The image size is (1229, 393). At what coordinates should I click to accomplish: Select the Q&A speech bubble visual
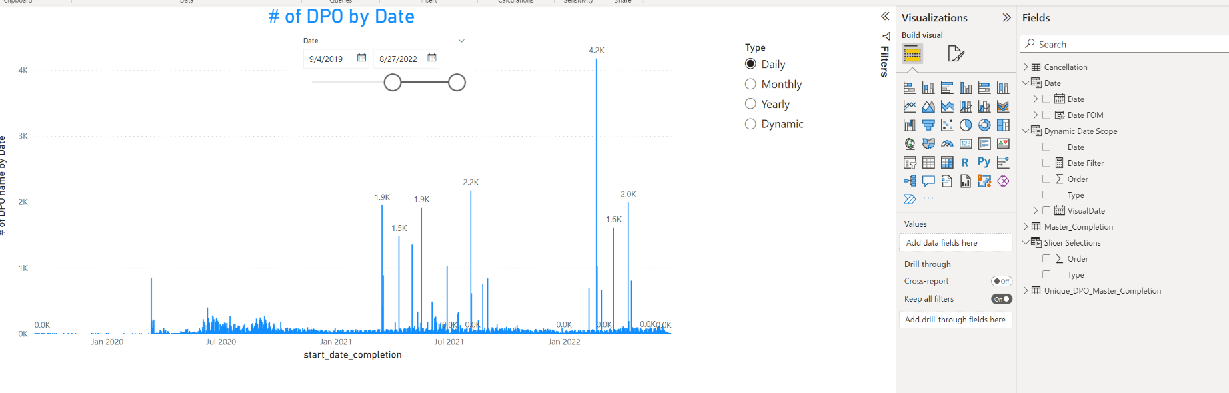click(x=928, y=181)
